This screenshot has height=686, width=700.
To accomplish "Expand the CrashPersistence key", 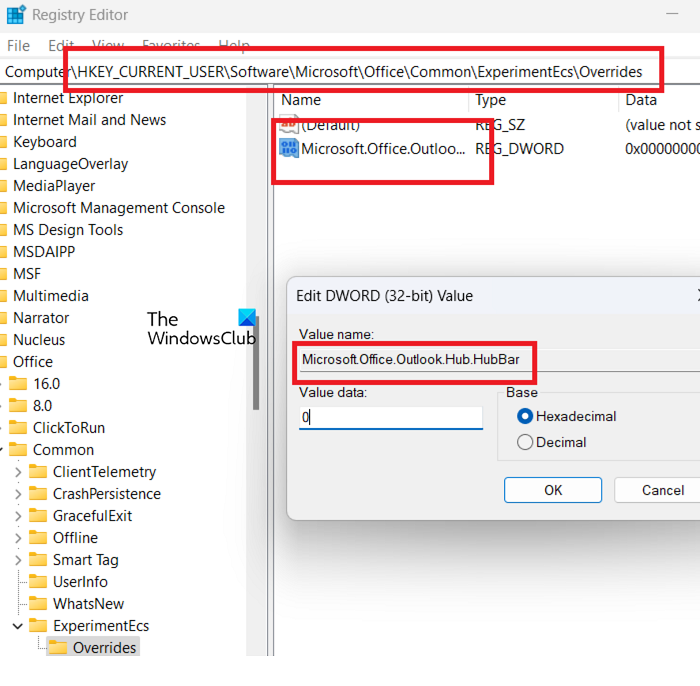I will (x=18, y=494).
